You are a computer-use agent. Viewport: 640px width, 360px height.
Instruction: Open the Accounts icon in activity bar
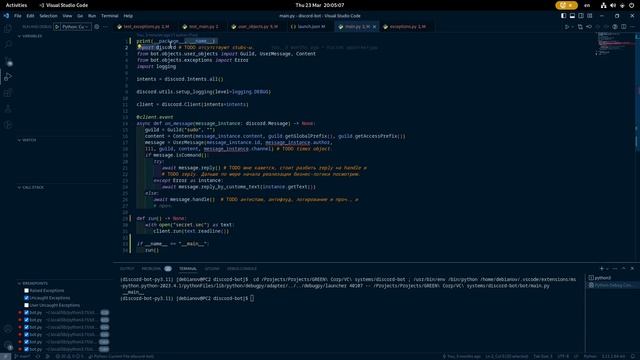[x=8, y=329]
